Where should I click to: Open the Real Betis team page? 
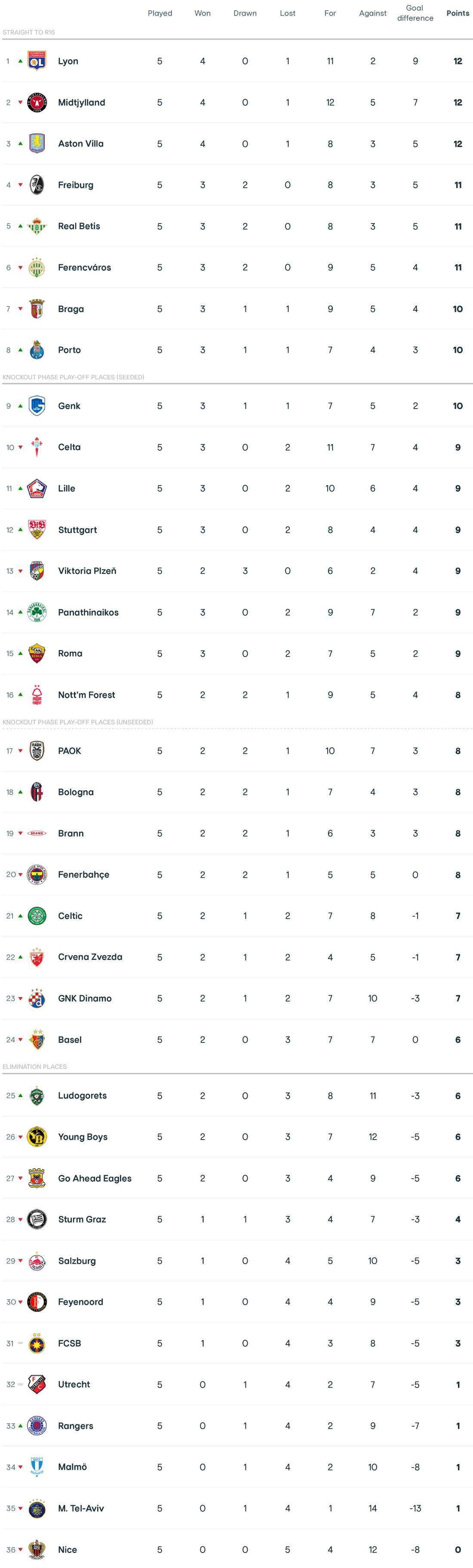[79, 226]
